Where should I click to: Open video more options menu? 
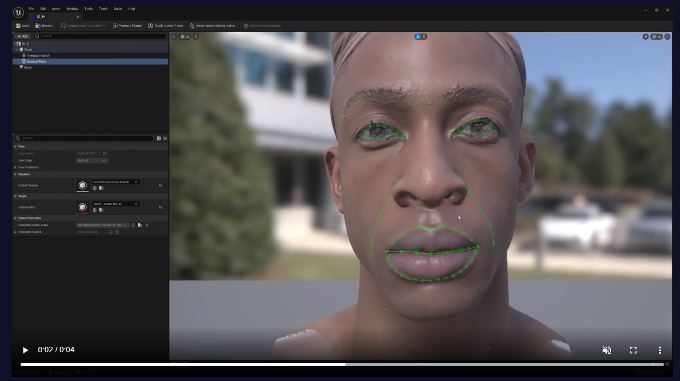(x=660, y=350)
